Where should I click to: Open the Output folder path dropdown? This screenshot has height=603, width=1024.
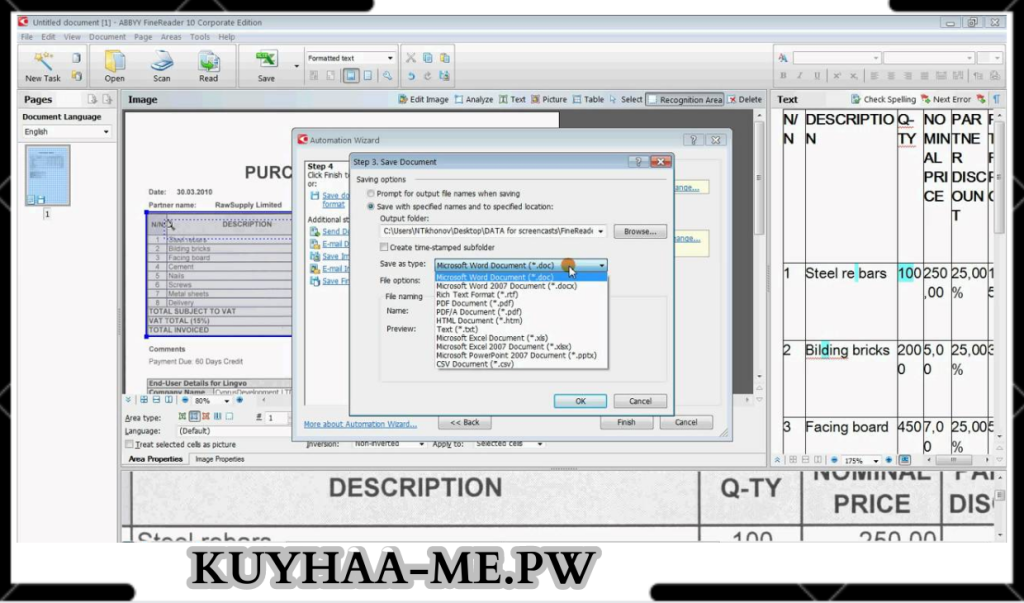[x=600, y=231]
